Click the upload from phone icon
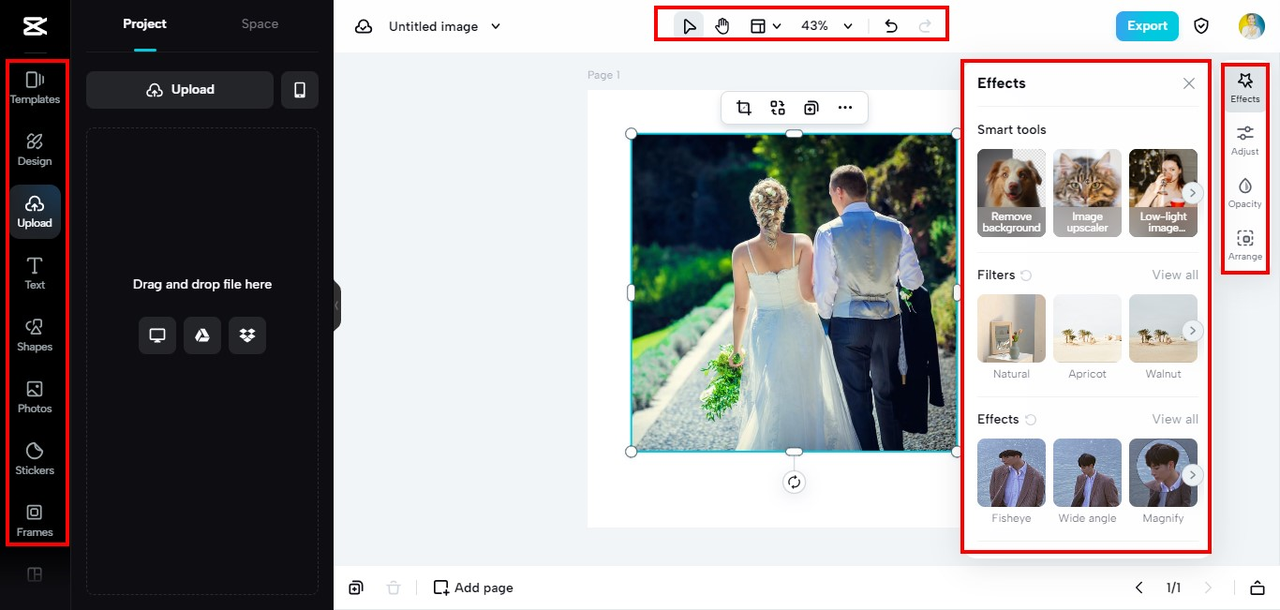Viewport: 1280px width, 610px height. coord(300,90)
